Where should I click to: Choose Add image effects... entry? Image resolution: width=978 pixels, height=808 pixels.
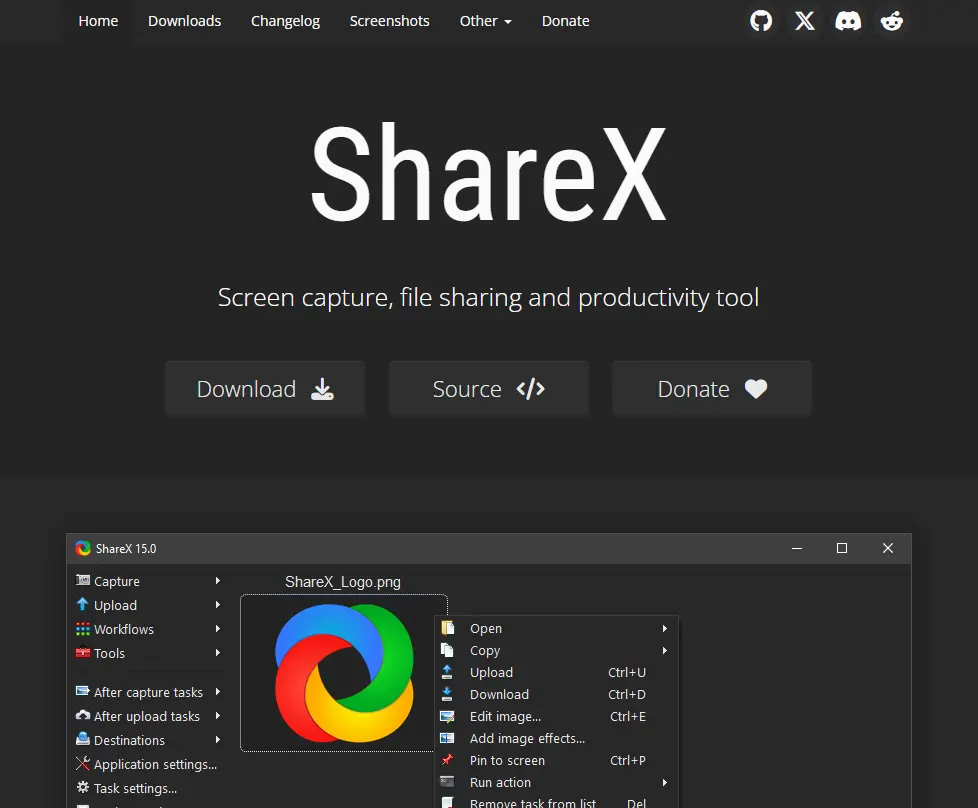pyautogui.click(x=556, y=738)
